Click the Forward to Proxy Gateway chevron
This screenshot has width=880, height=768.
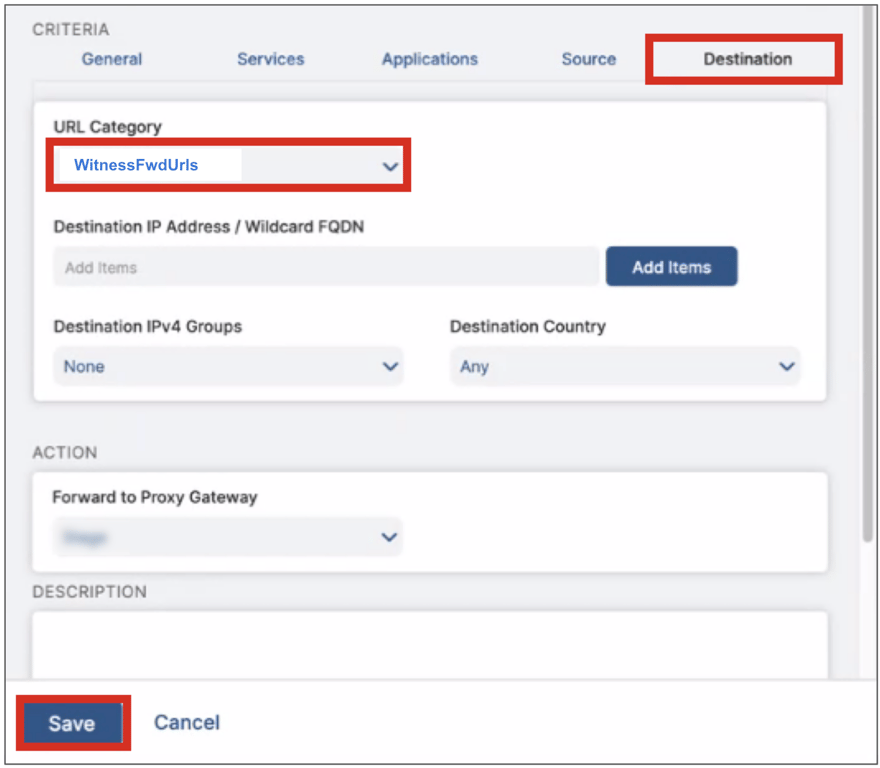tap(390, 538)
